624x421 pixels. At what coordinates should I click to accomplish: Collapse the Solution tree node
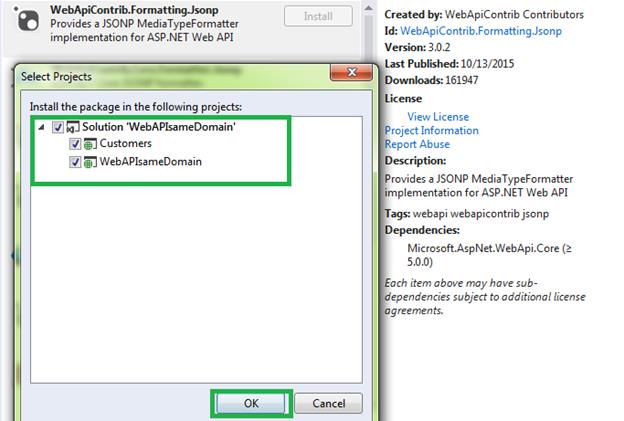41,127
